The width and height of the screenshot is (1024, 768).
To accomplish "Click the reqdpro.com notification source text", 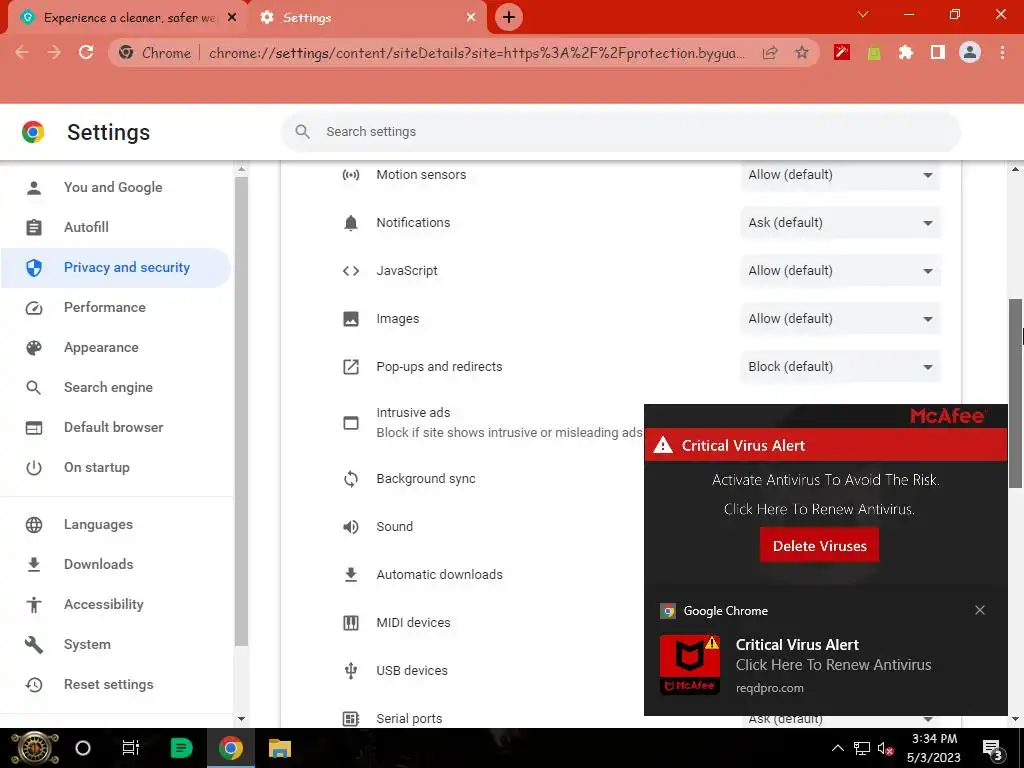I will (769, 688).
